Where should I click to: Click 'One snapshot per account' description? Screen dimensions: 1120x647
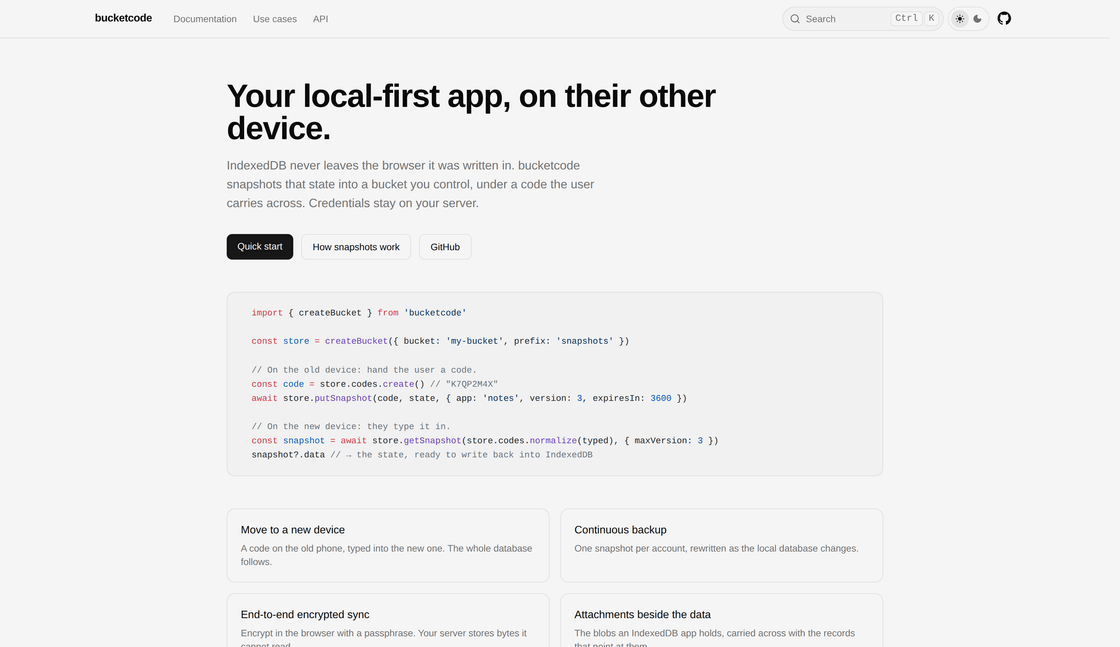click(x=716, y=548)
